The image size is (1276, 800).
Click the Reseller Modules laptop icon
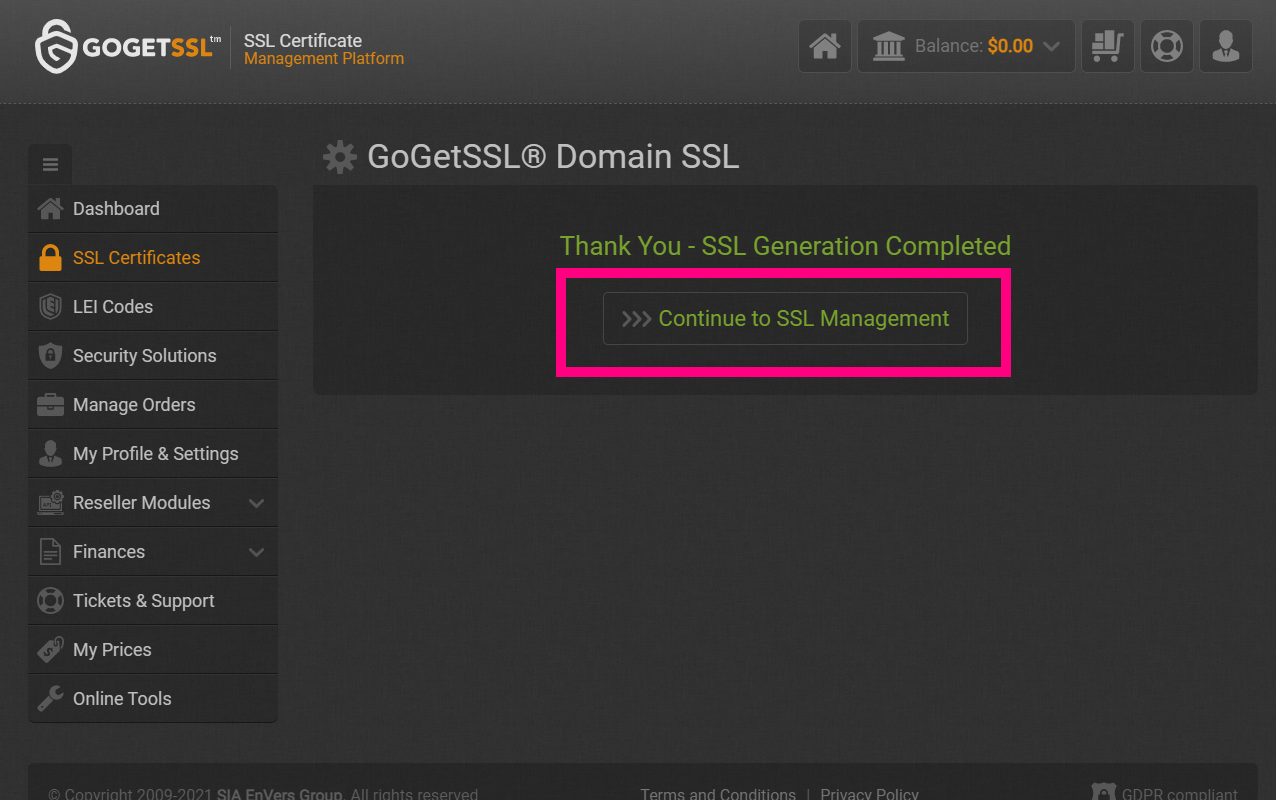50,503
